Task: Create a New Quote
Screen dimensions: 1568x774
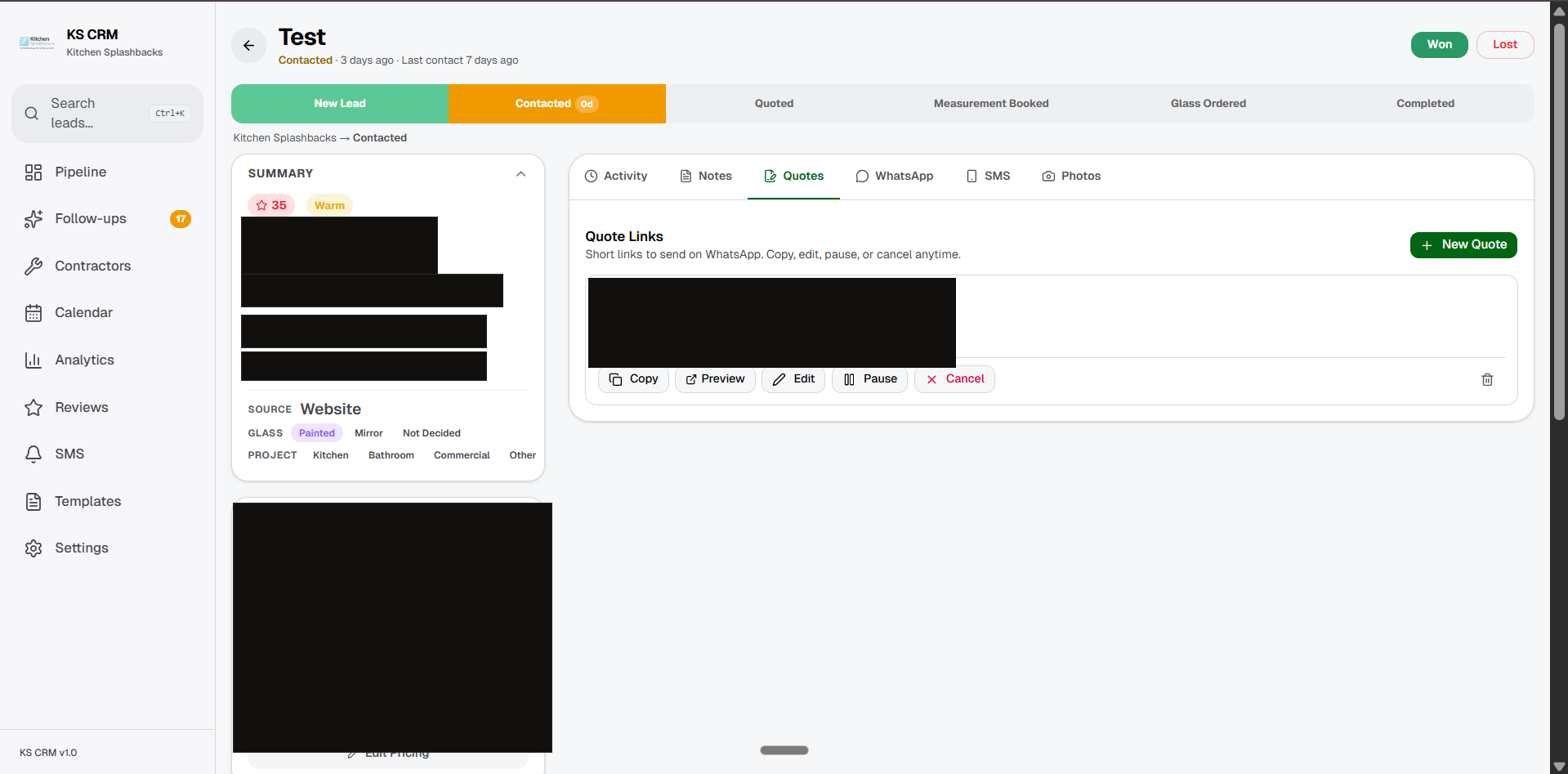Action: (1462, 244)
